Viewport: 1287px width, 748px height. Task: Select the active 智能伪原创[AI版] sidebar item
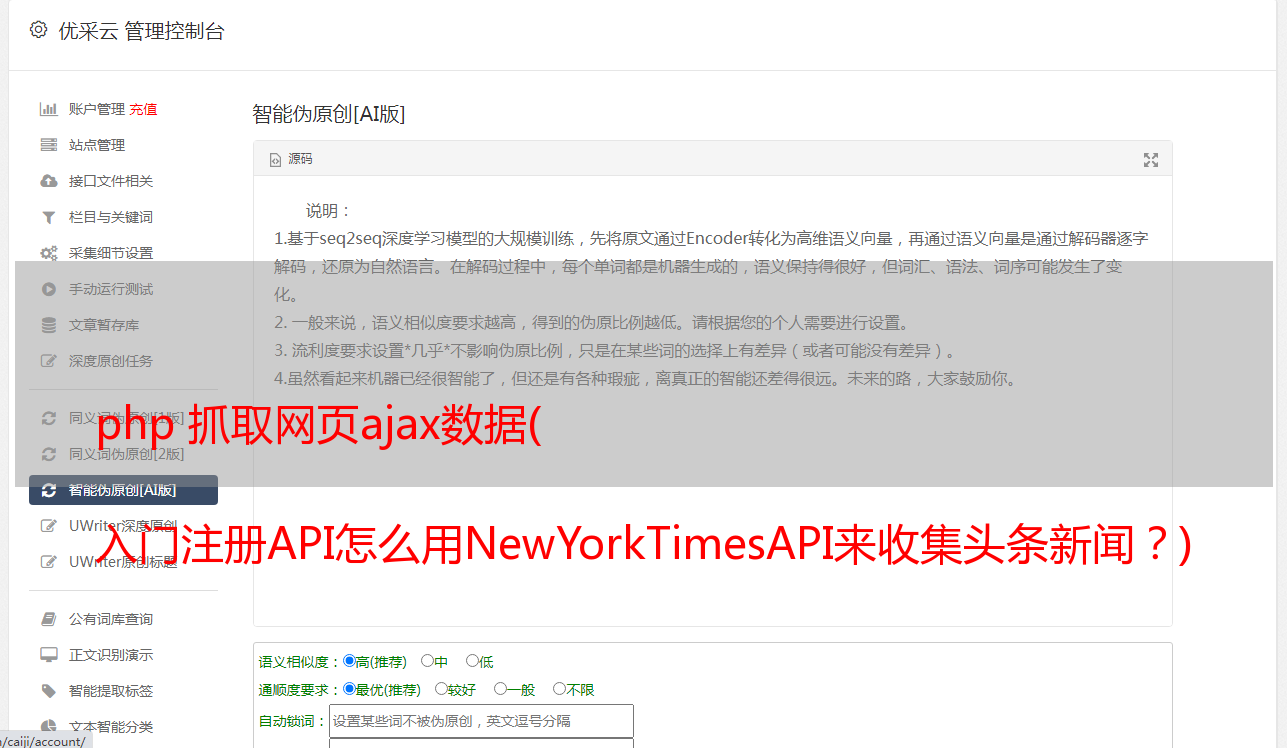point(123,490)
